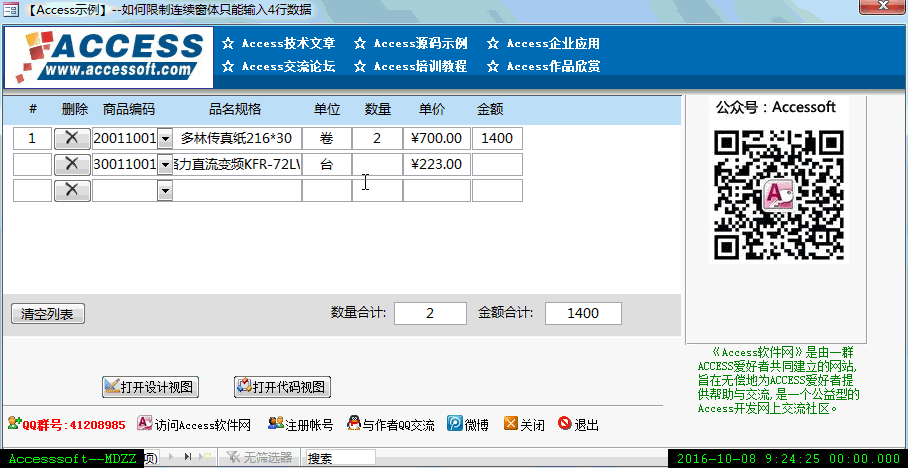Click the 无筛选器 filter indicator

point(259,458)
